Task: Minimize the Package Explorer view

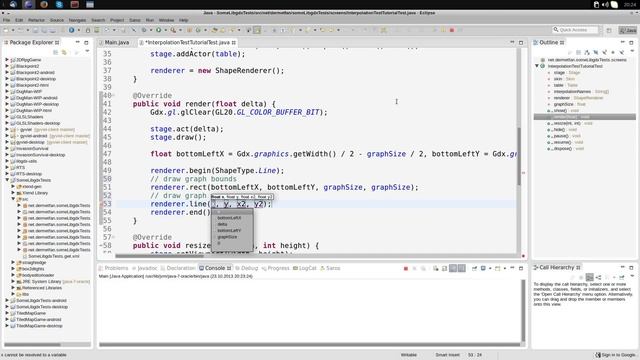Action: point(78,42)
